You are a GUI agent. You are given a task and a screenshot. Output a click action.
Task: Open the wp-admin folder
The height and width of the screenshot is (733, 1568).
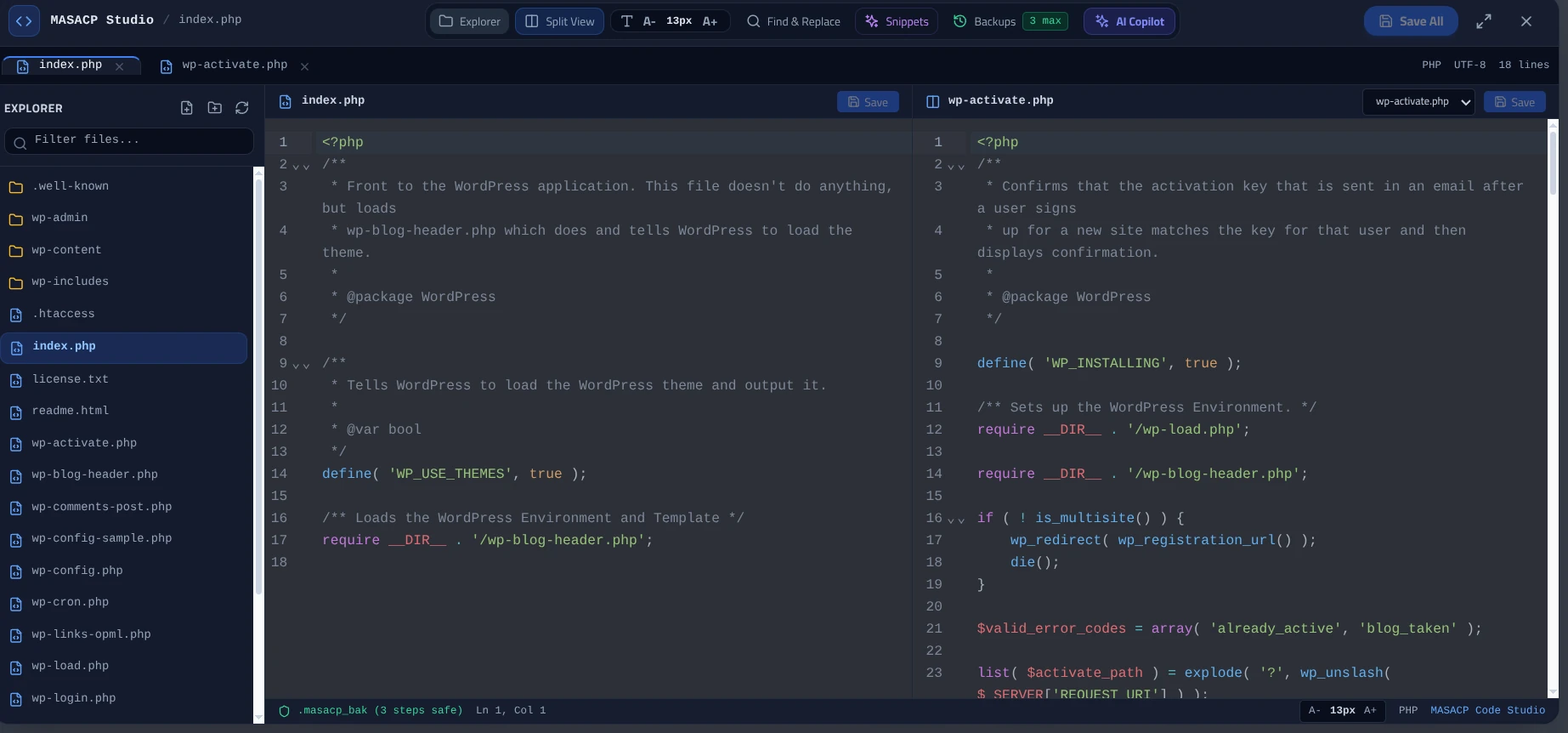point(124,218)
